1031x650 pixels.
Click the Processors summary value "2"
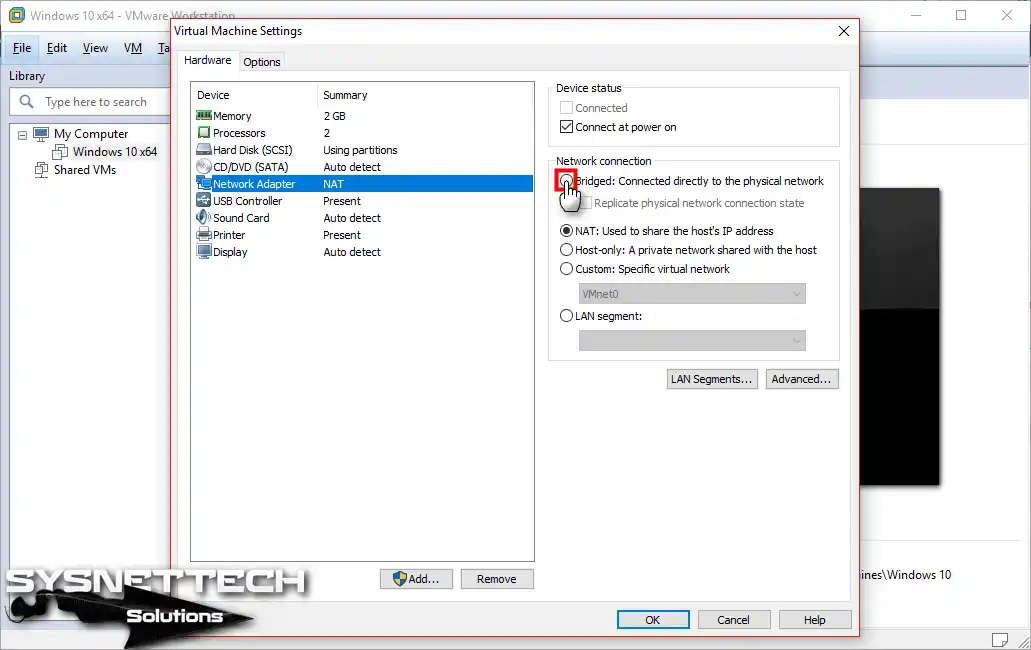point(327,133)
